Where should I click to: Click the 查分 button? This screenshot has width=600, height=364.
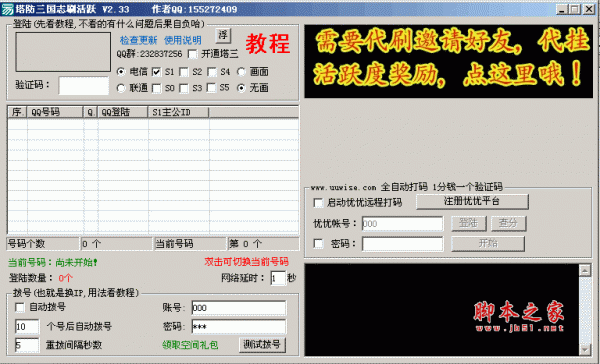(509, 224)
